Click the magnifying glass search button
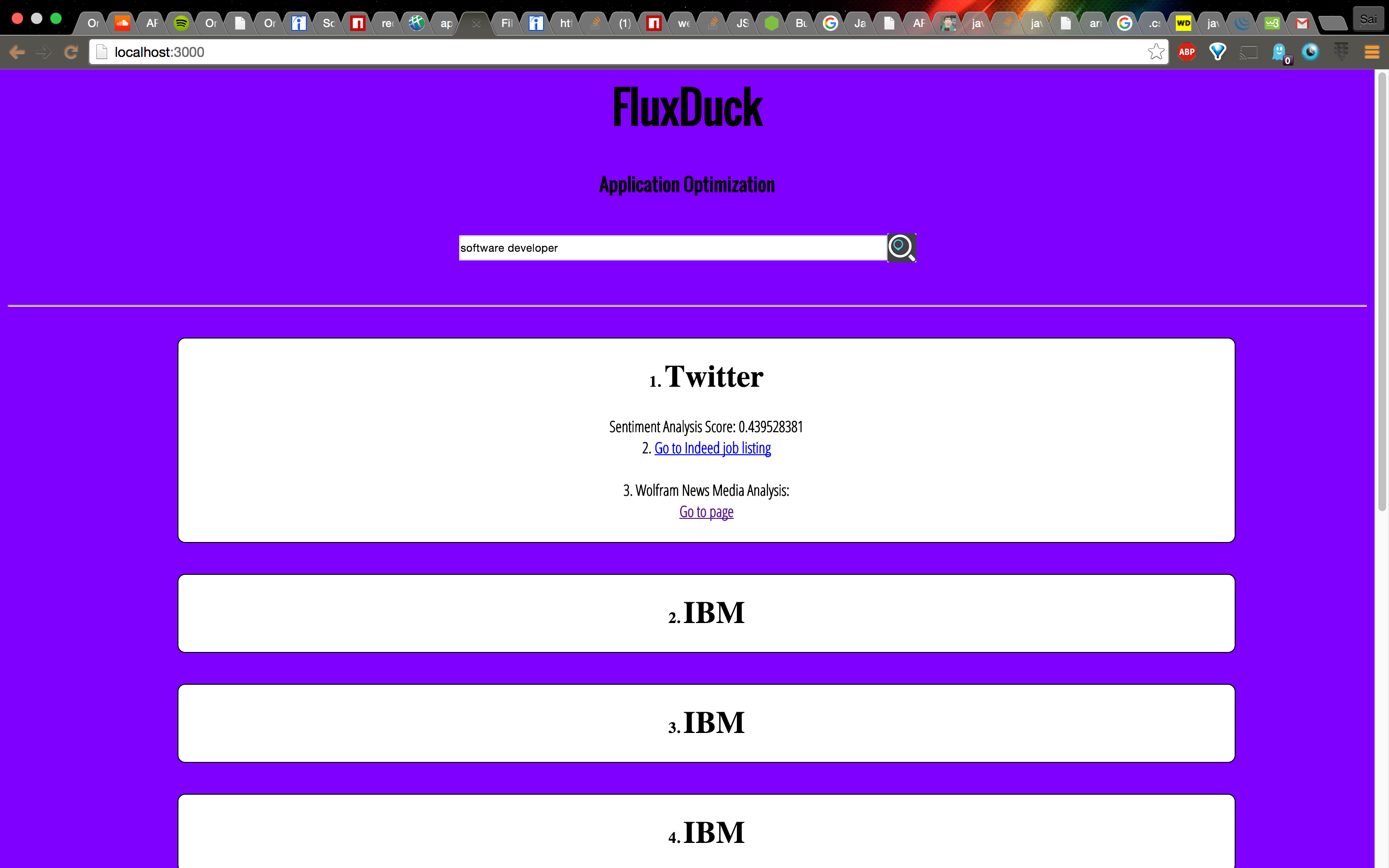Image resolution: width=1389 pixels, height=868 pixels. (901, 247)
